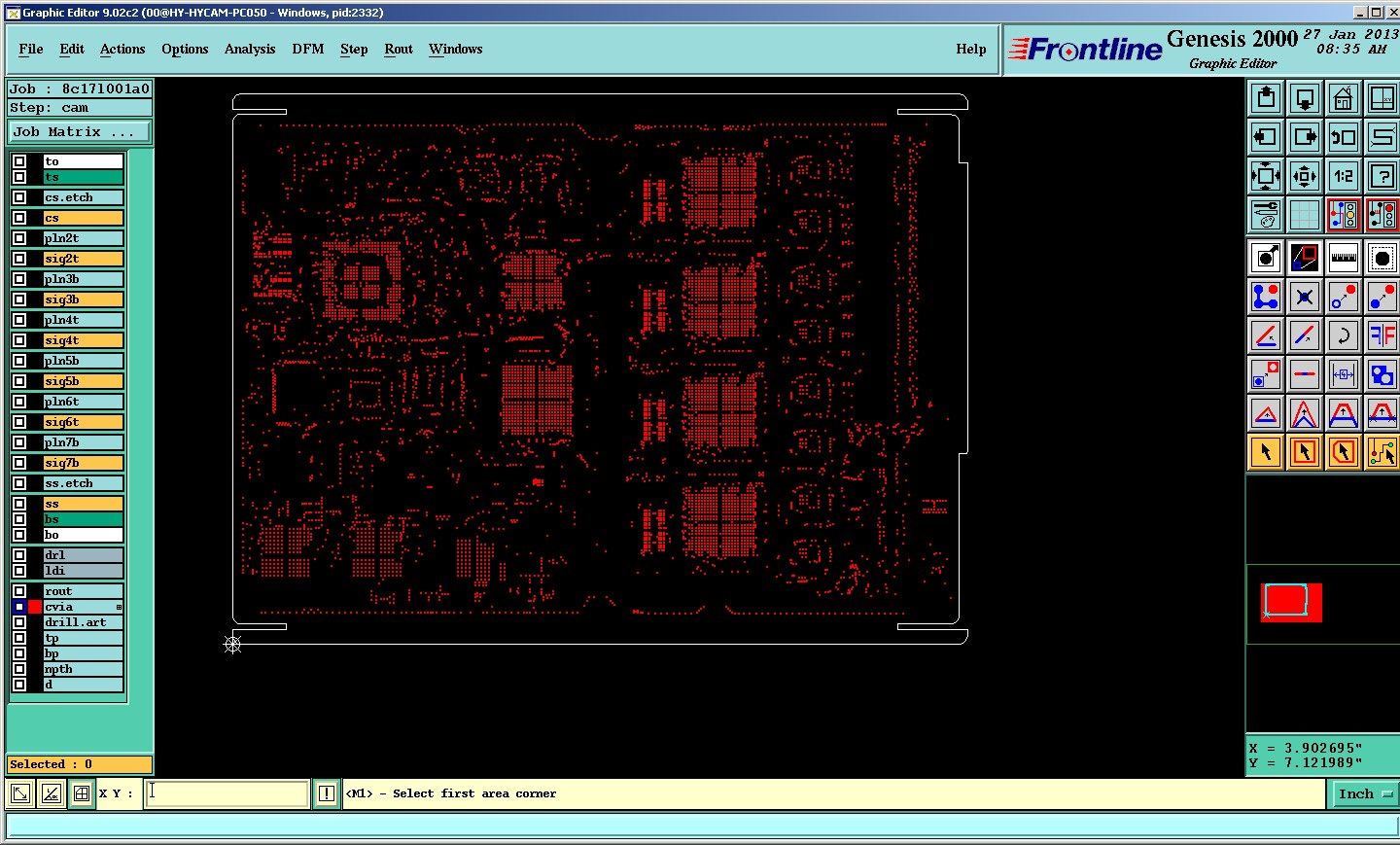Click the previous view undo-zoom icon
The image size is (1400, 845).
1344,137
